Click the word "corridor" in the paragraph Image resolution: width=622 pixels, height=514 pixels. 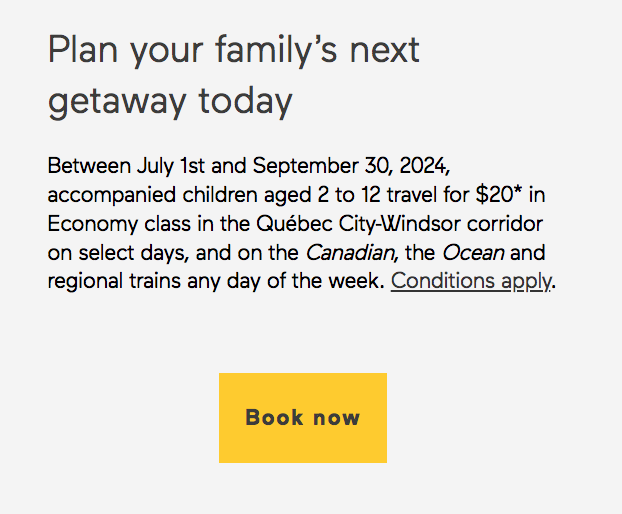tap(505, 224)
